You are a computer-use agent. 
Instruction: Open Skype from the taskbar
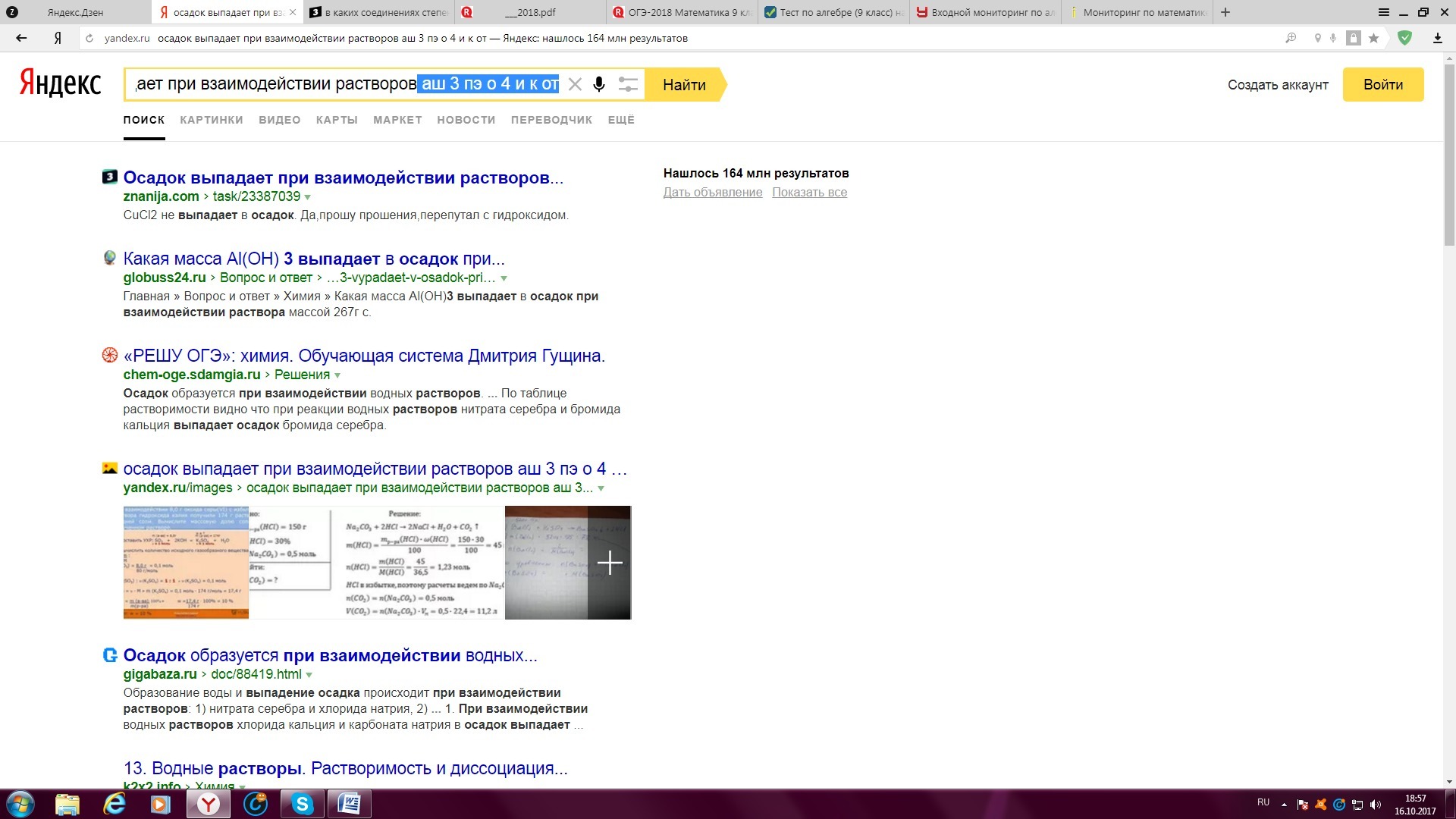click(303, 804)
